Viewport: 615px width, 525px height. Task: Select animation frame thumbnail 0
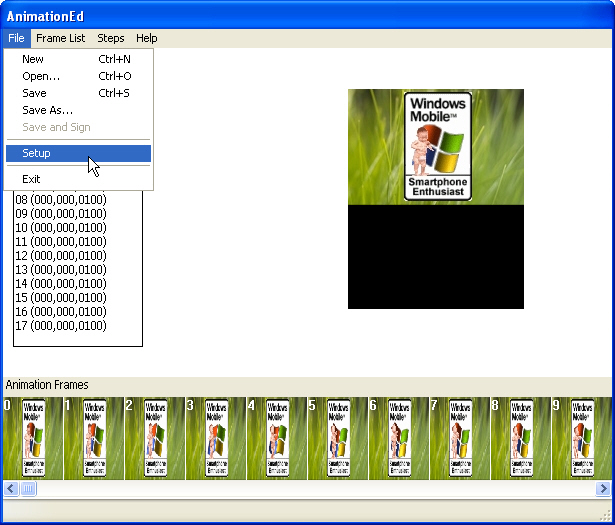[x=33, y=438]
